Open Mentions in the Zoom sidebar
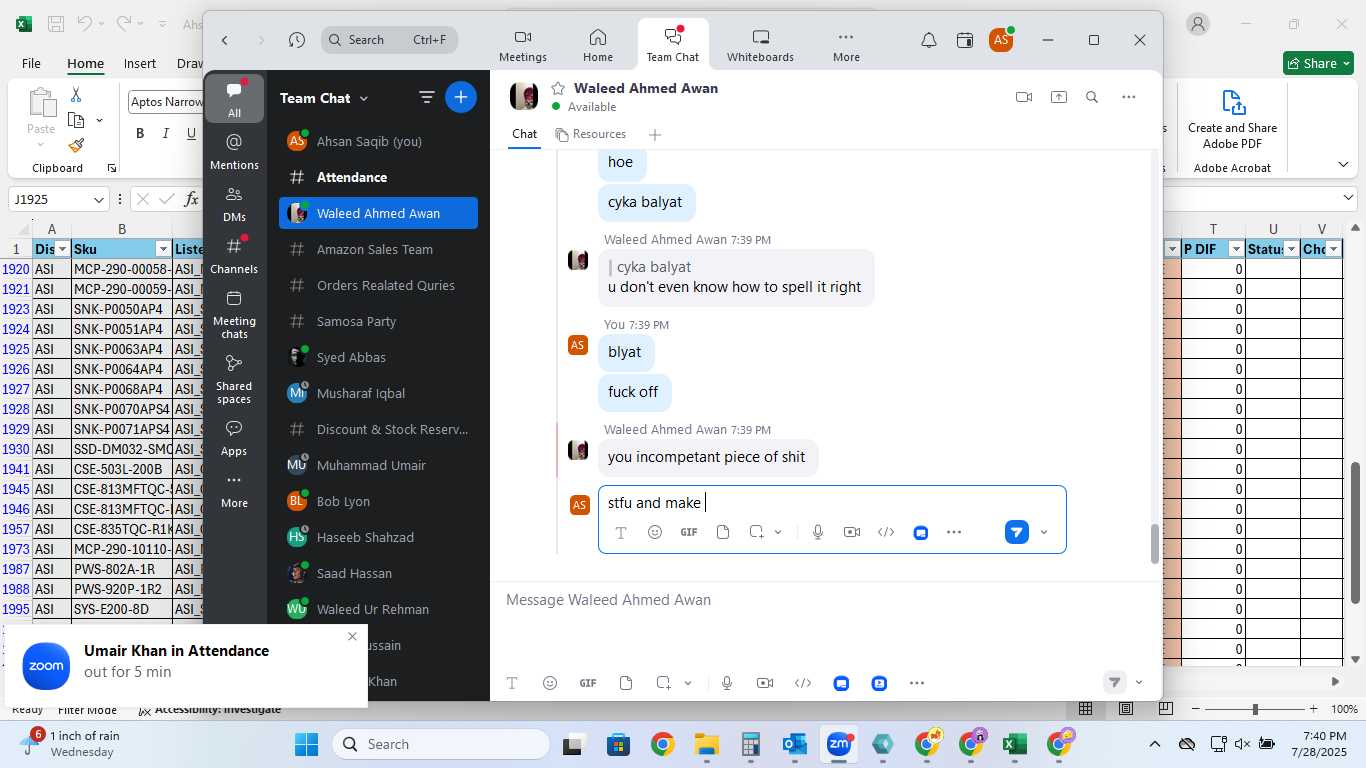 pos(234,151)
